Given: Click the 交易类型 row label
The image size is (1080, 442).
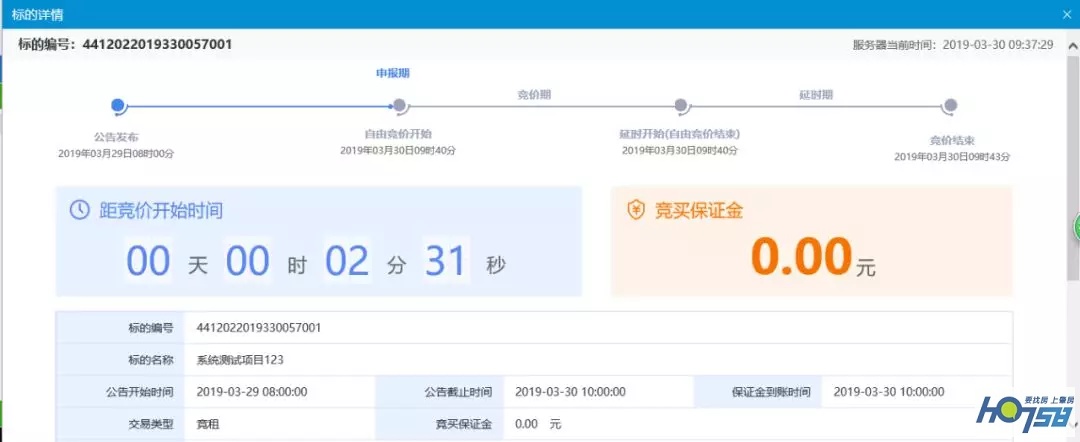Looking at the screenshot, I should (x=152, y=424).
